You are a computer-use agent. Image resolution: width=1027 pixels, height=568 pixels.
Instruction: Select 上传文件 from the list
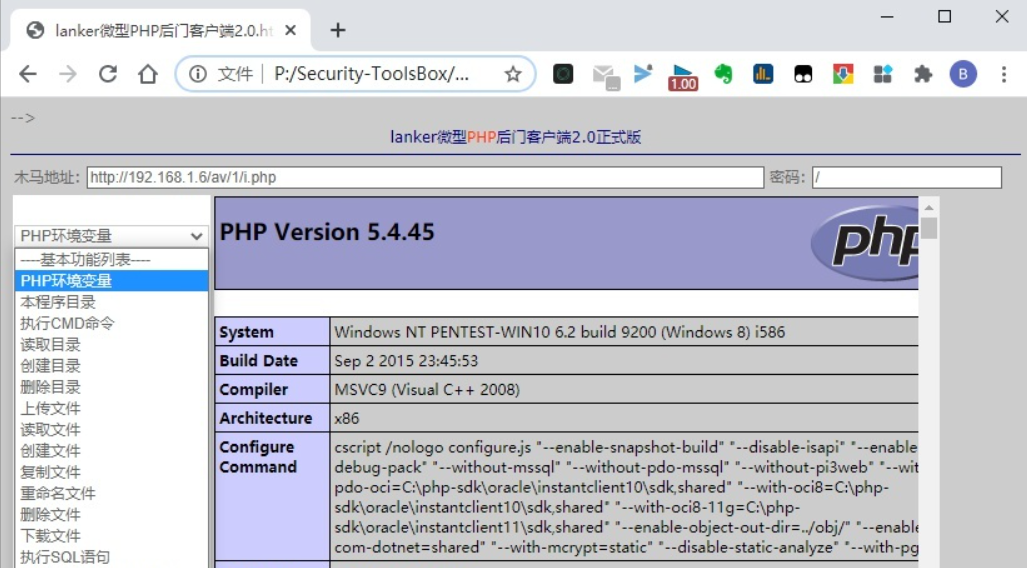[x=111, y=408]
